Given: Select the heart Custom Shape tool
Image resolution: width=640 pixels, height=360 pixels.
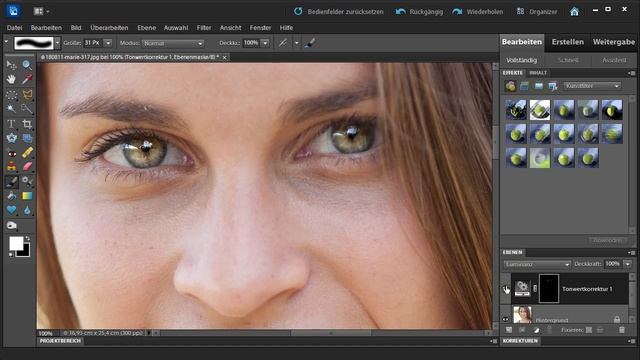Looking at the screenshot, I should (11, 210).
